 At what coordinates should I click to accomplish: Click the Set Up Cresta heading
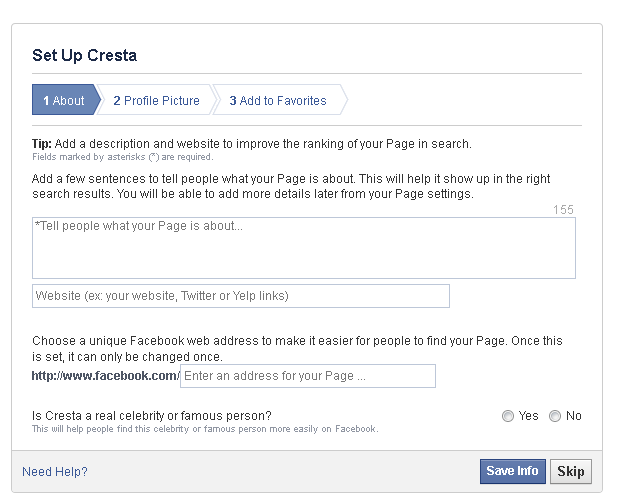coord(84,55)
